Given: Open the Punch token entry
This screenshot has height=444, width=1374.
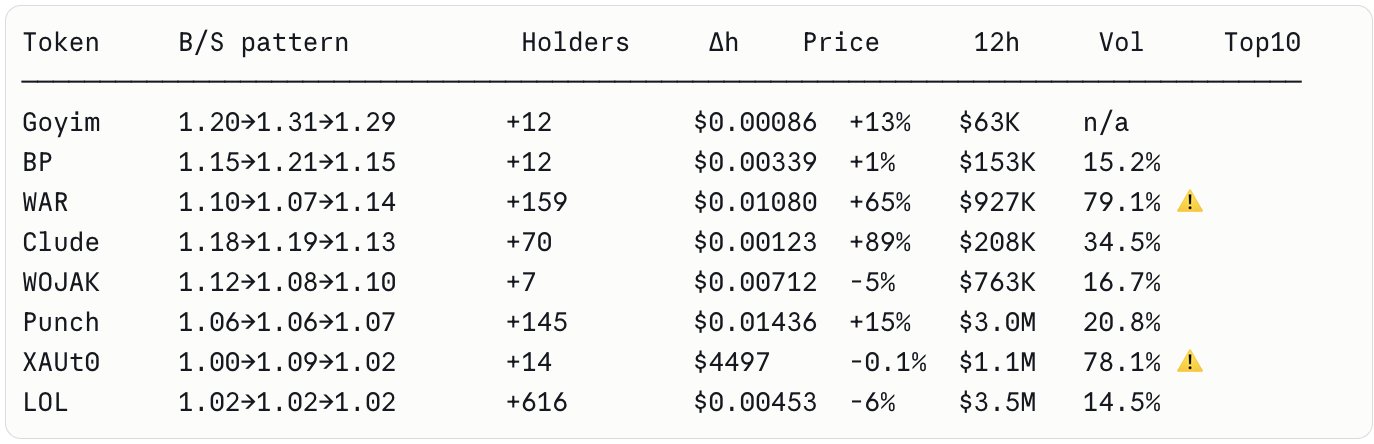Looking at the screenshot, I should tap(61, 323).
